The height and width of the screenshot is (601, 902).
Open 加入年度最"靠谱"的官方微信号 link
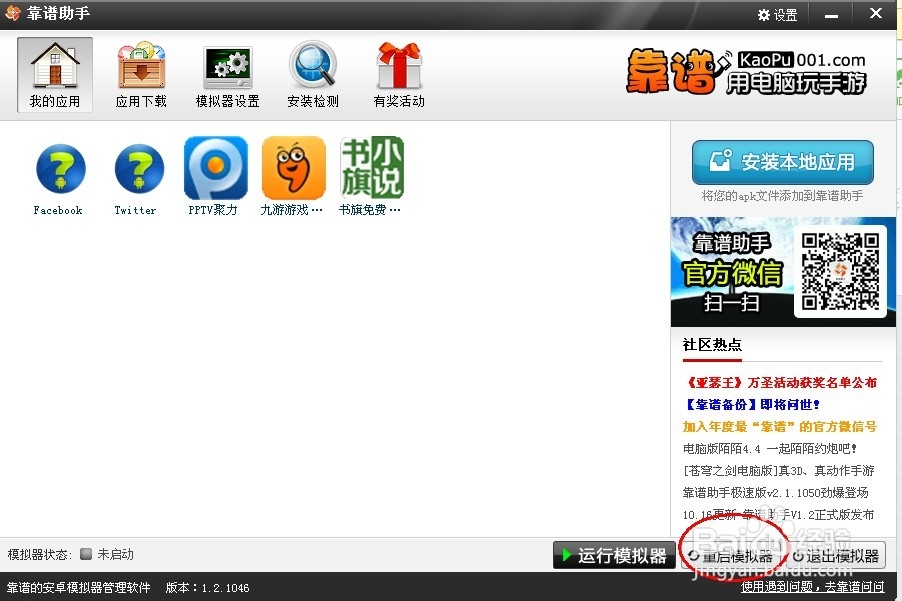point(780,426)
